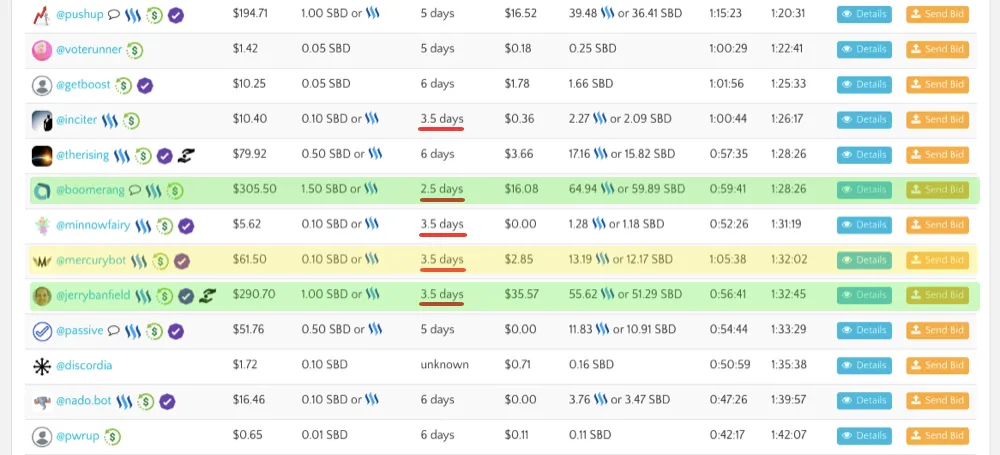Open the @voterunner profile link
This screenshot has height=455, width=1000.
(x=89, y=49)
